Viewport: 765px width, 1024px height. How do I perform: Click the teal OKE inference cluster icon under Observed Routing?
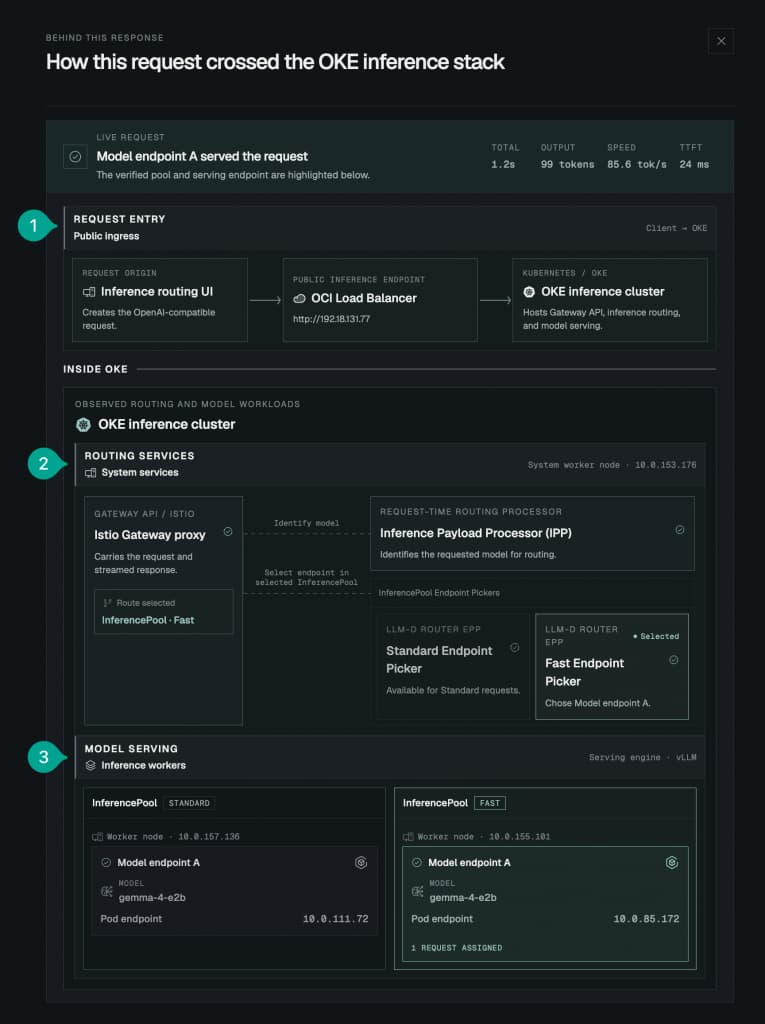[83, 424]
